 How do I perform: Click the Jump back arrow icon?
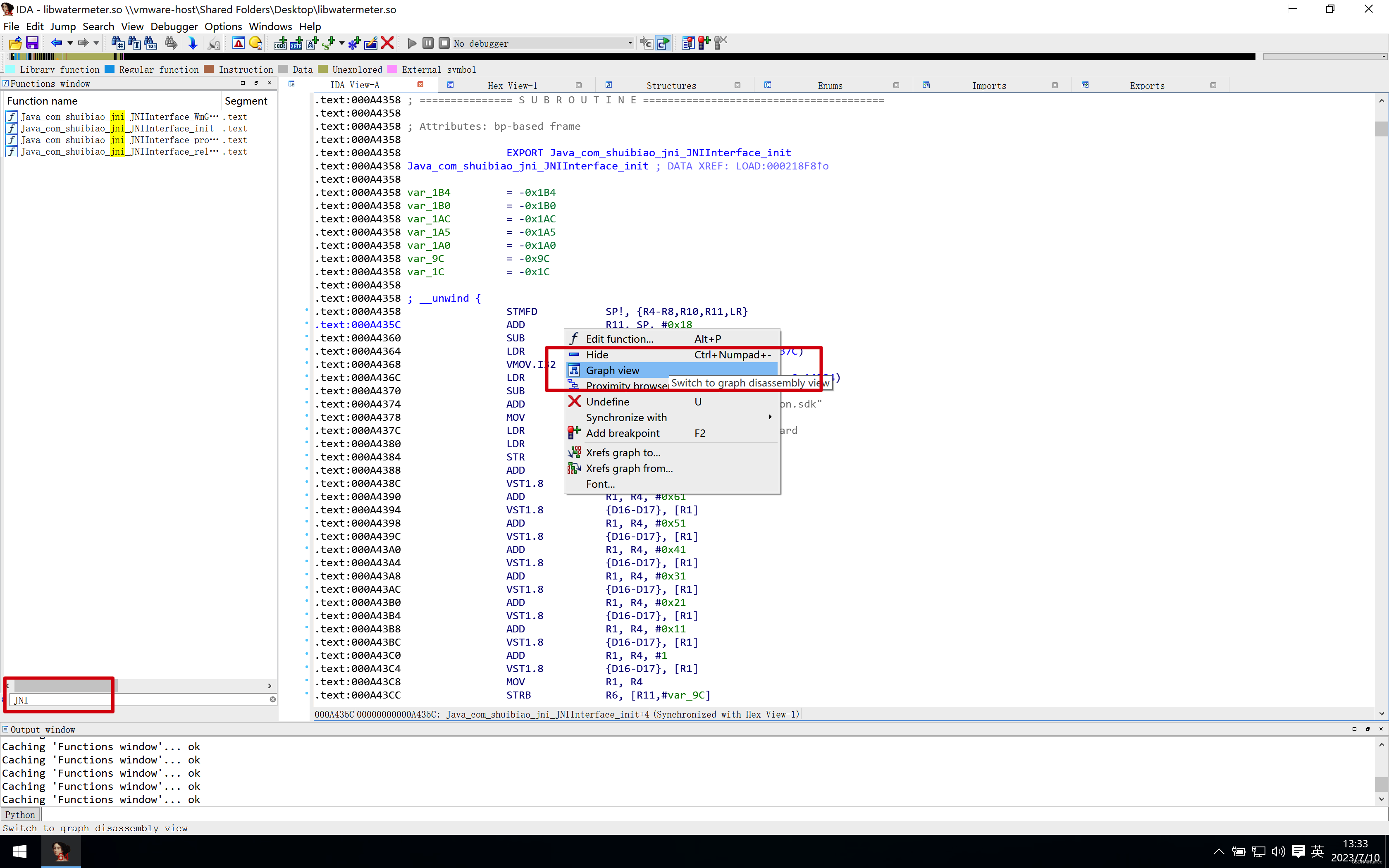(x=56, y=43)
